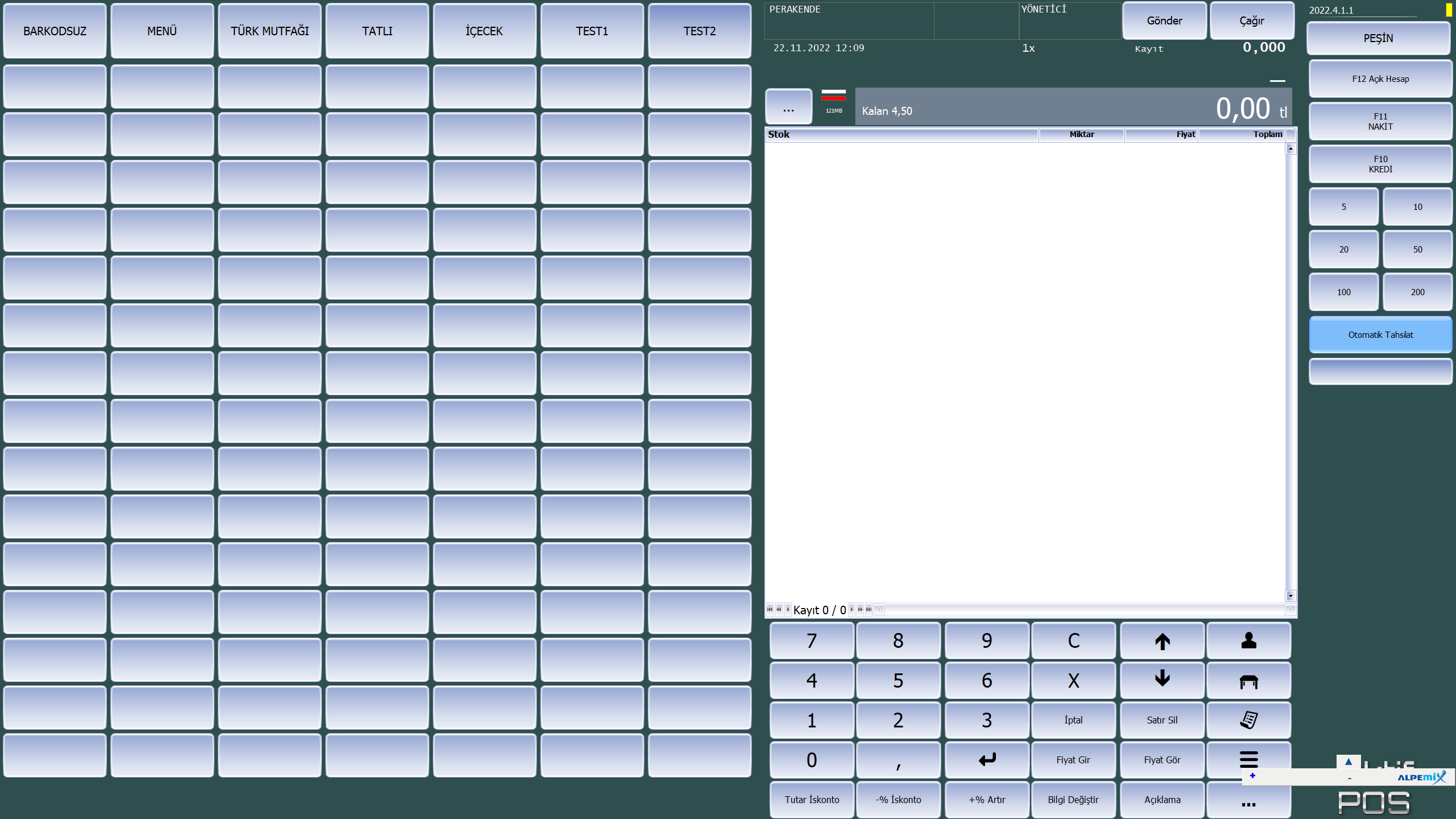
Task: Click F11 NAKİT payment button
Action: (1380, 122)
